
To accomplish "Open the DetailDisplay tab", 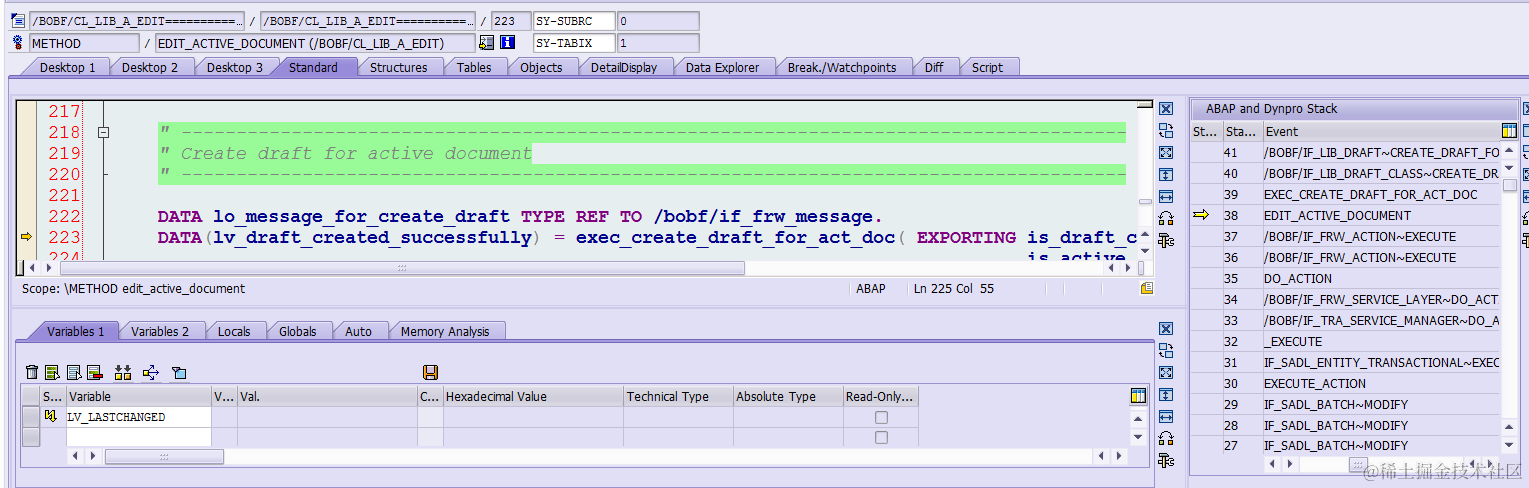I will (624, 67).
